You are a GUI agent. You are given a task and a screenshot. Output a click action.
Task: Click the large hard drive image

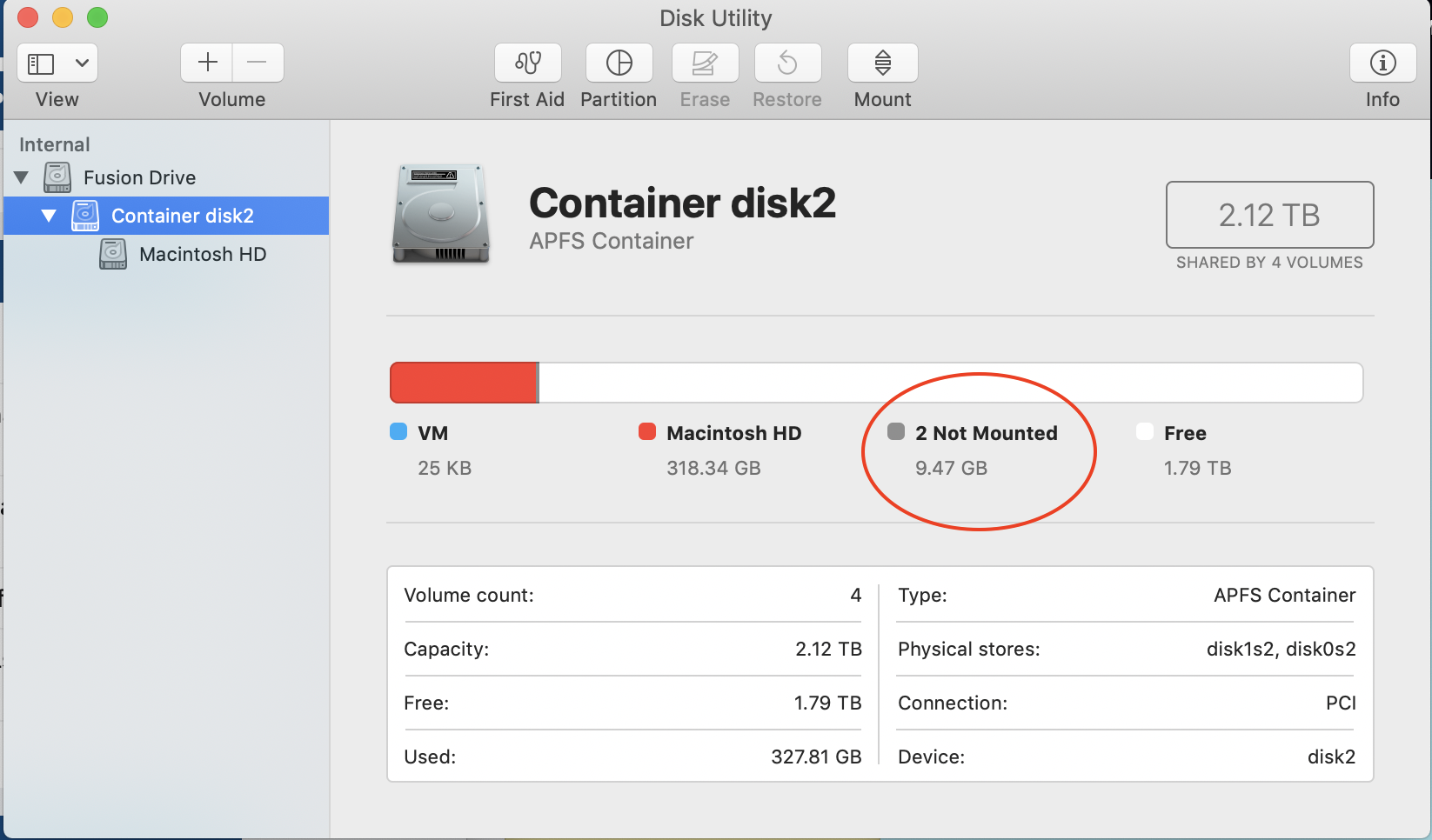[441, 214]
